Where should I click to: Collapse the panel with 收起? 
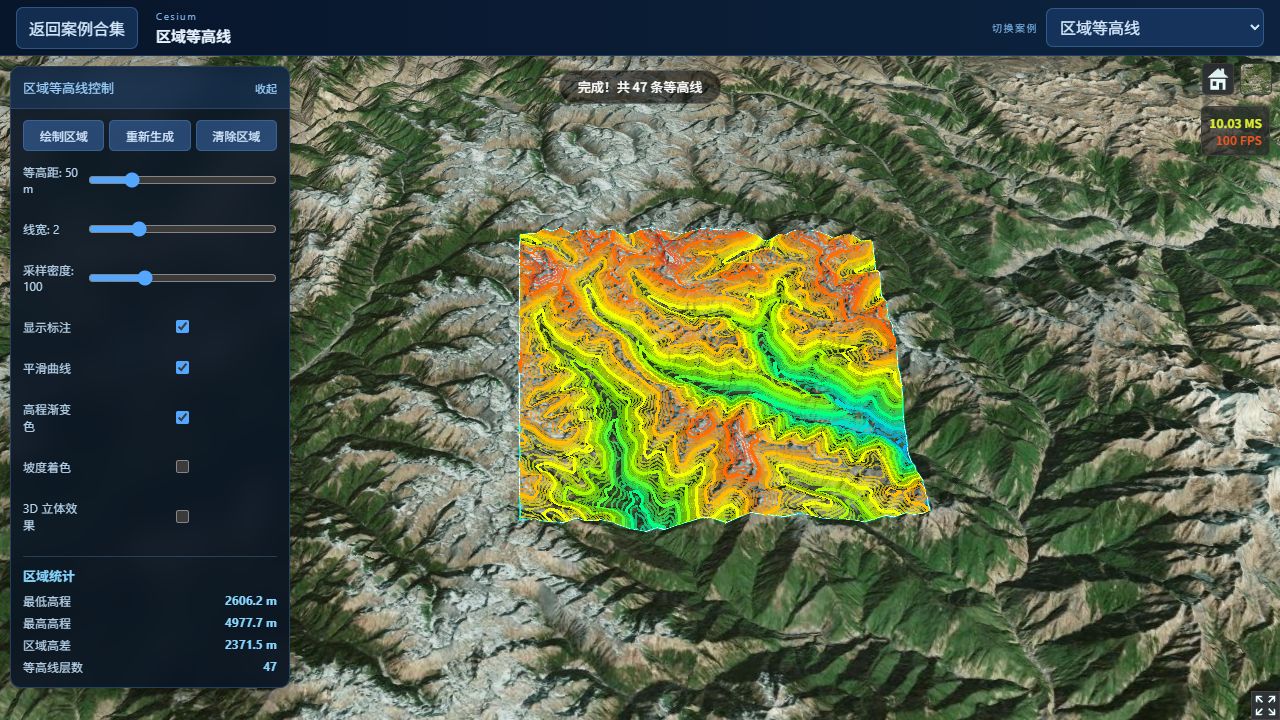[266, 88]
